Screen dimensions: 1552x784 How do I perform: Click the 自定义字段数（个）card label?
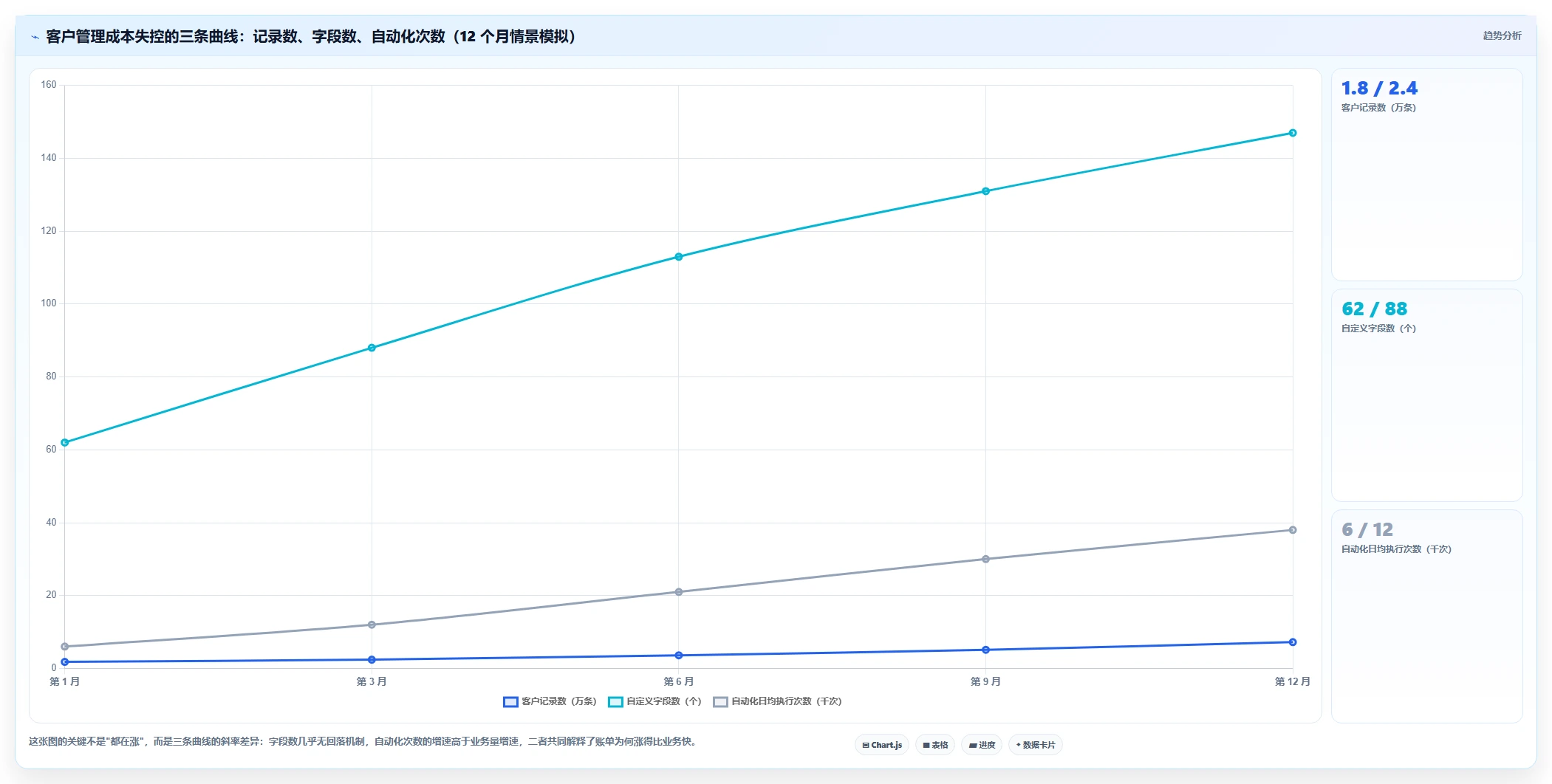coord(1378,329)
